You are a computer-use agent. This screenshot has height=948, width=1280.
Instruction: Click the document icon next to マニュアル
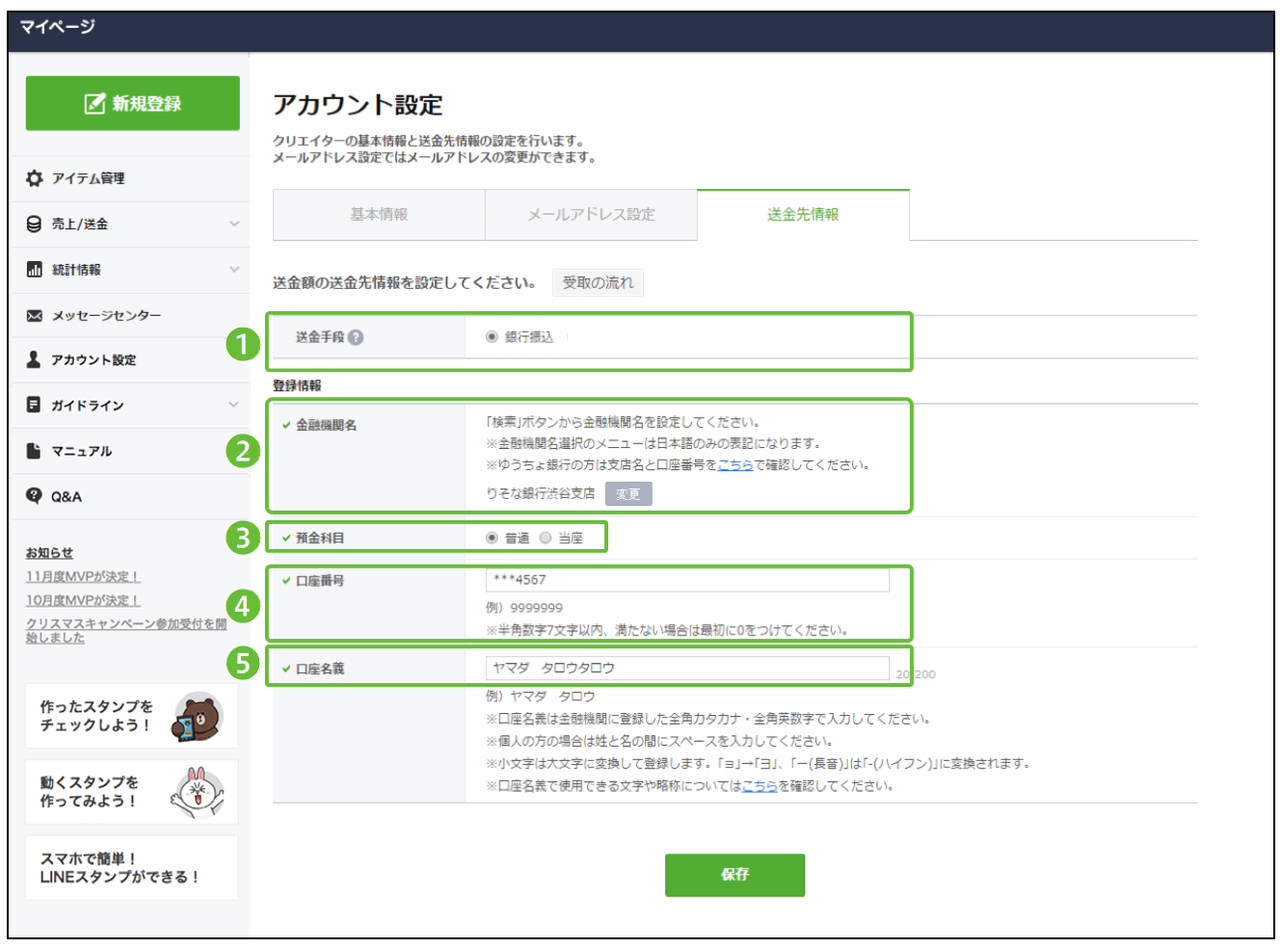(34, 450)
